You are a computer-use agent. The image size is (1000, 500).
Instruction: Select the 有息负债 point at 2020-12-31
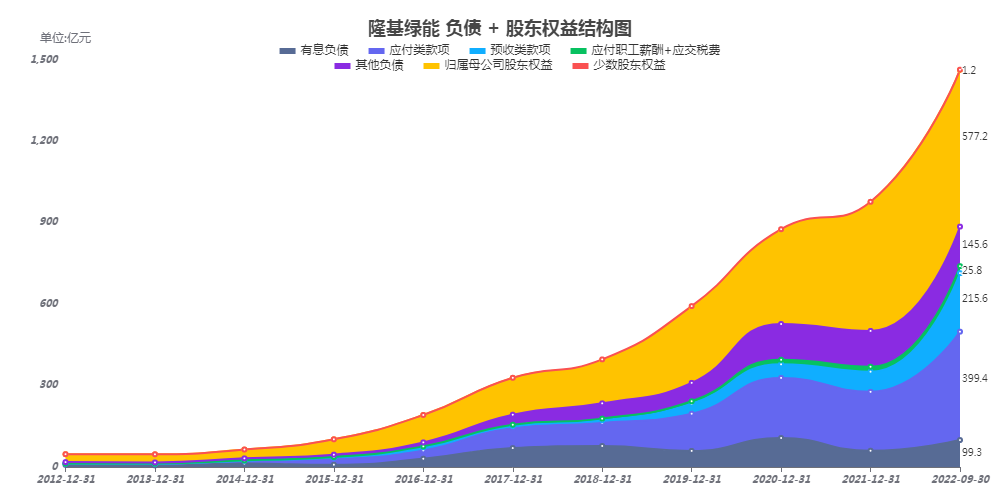coord(781,438)
